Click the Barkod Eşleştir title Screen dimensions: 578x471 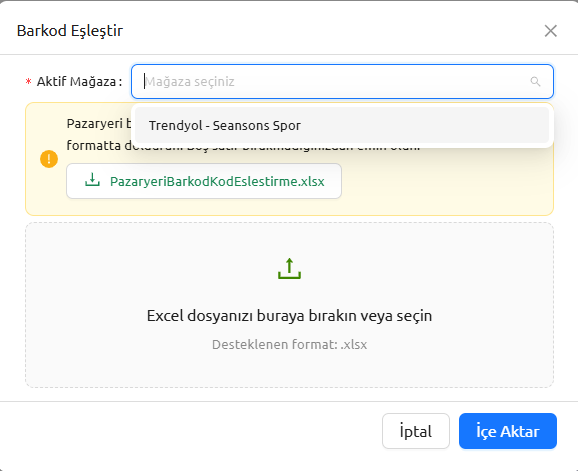coord(70,31)
